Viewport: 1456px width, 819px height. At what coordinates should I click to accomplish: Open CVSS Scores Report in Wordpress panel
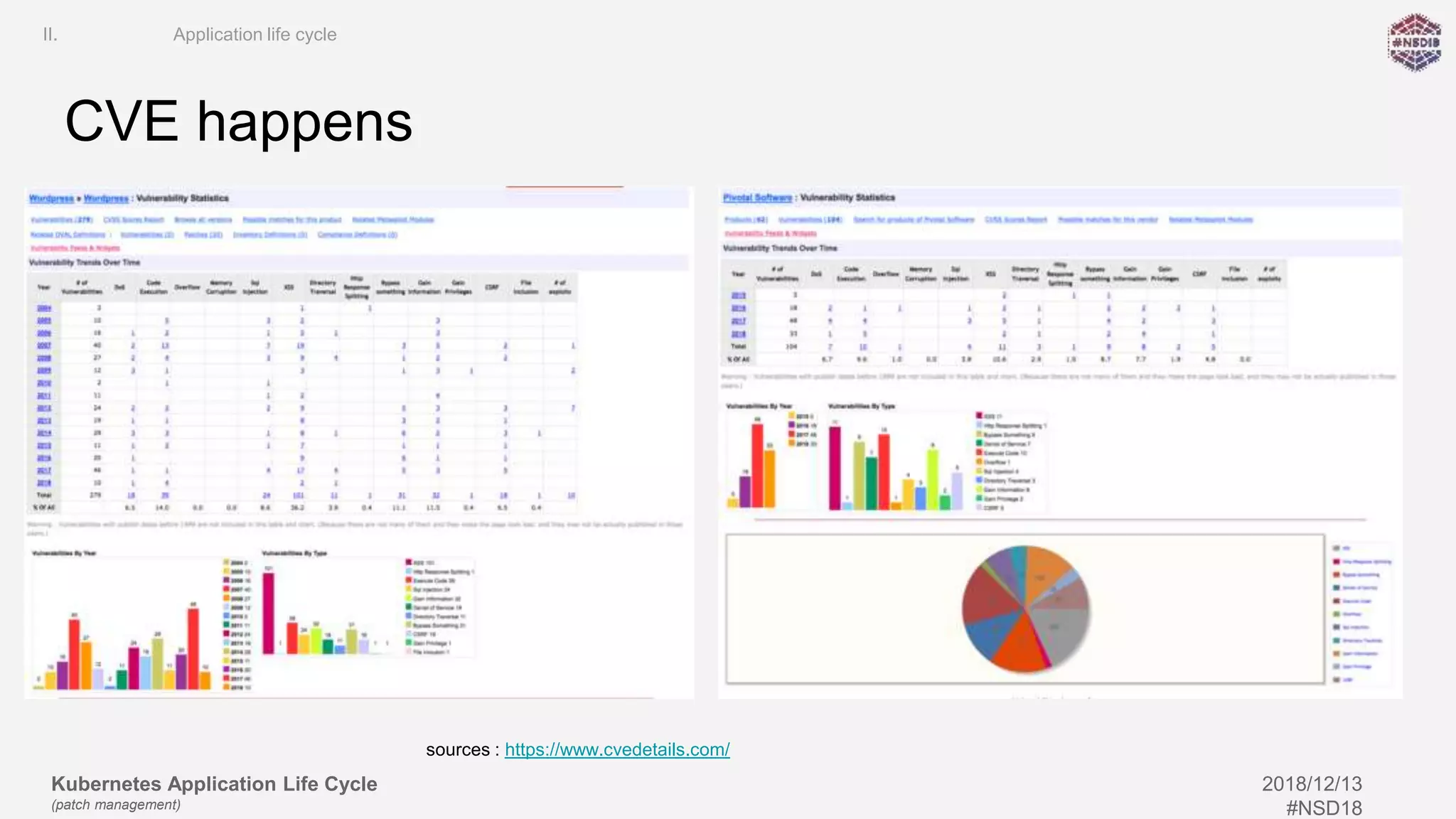pos(134,220)
